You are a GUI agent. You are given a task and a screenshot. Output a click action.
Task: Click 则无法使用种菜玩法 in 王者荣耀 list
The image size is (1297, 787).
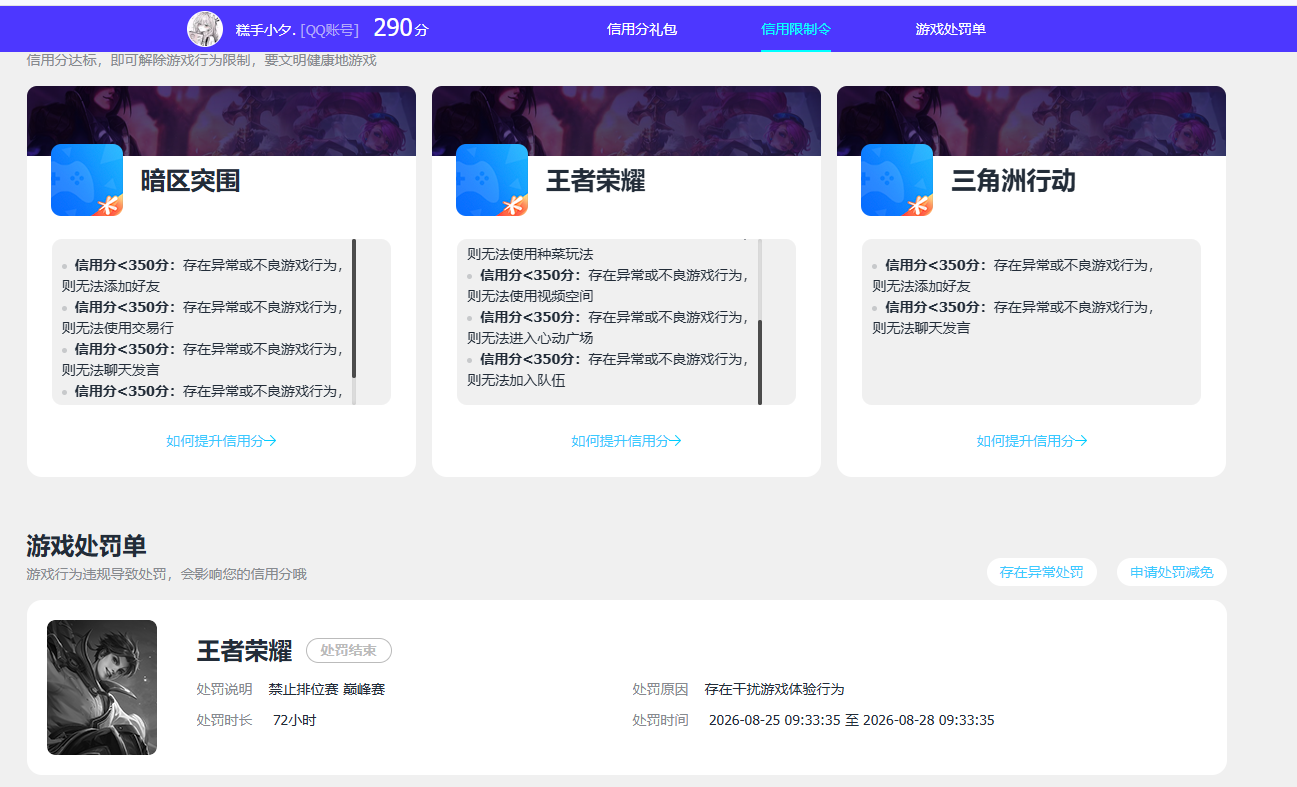click(x=530, y=254)
